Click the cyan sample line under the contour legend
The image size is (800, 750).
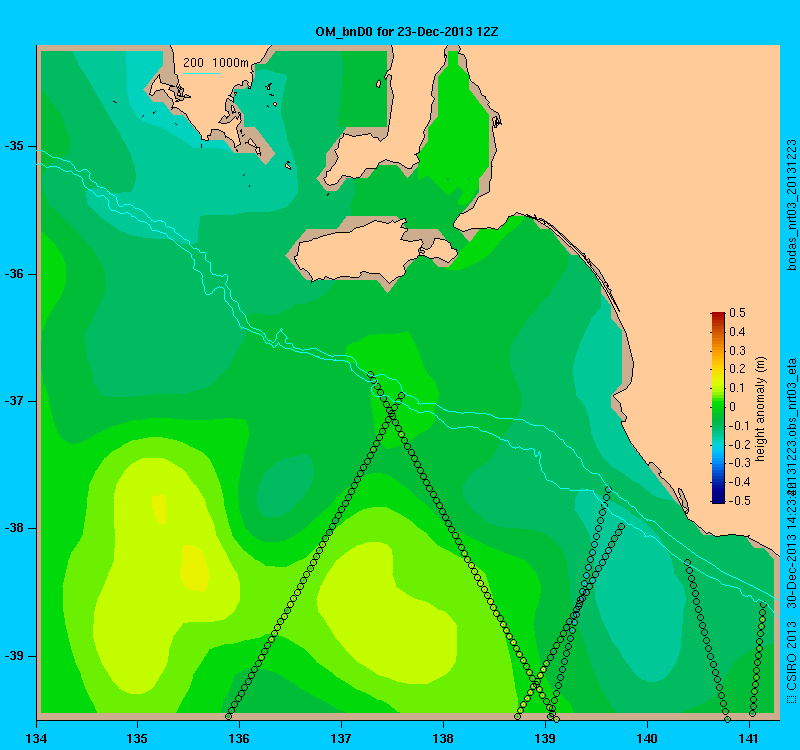(202, 73)
